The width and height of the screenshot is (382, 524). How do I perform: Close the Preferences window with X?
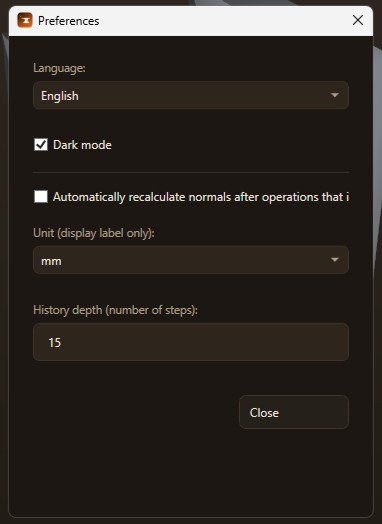pyautogui.click(x=358, y=20)
